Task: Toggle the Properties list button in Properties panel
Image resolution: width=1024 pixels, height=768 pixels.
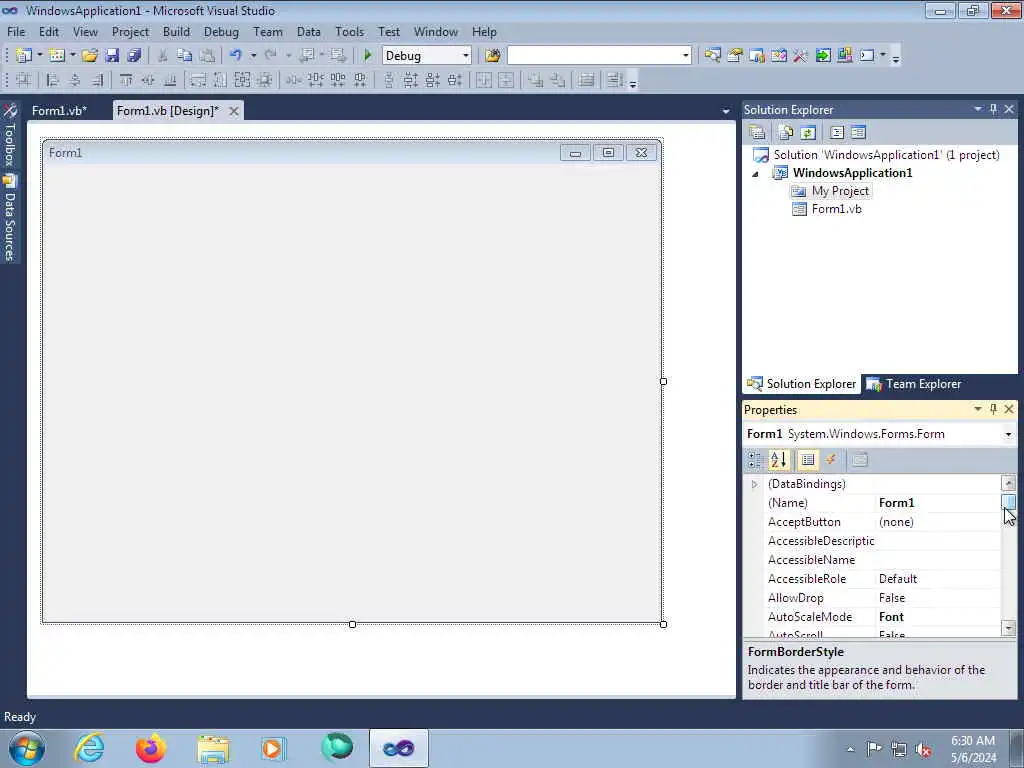Action: [808, 460]
